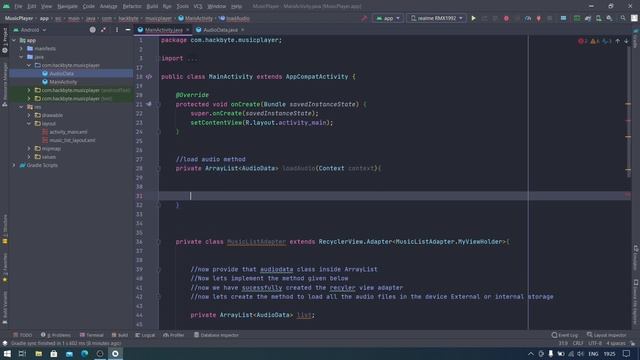This screenshot has width=640, height=360.
Task: Open Windows Start menu
Action: point(7,353)
